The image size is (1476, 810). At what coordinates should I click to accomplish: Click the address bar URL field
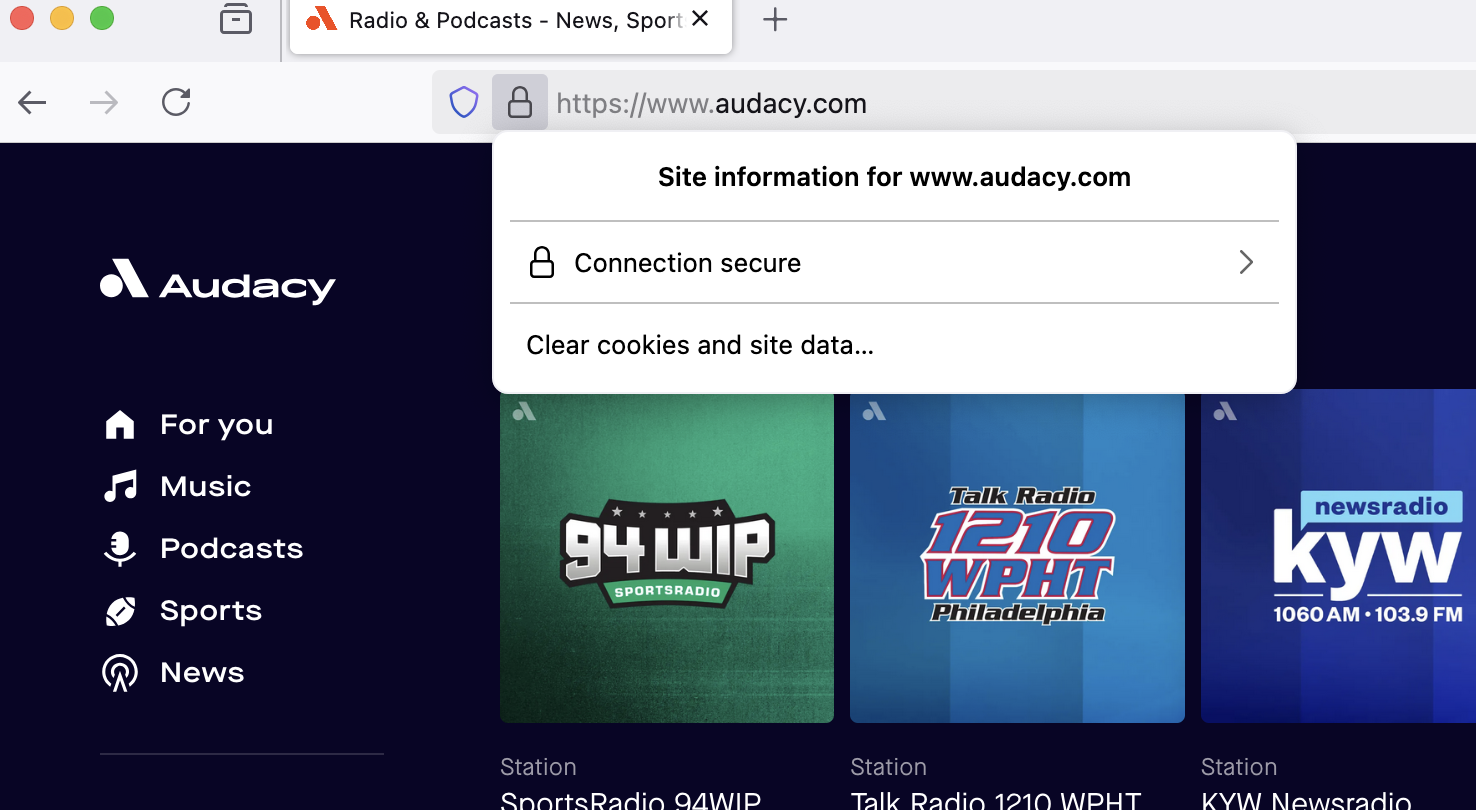(900, 103)
